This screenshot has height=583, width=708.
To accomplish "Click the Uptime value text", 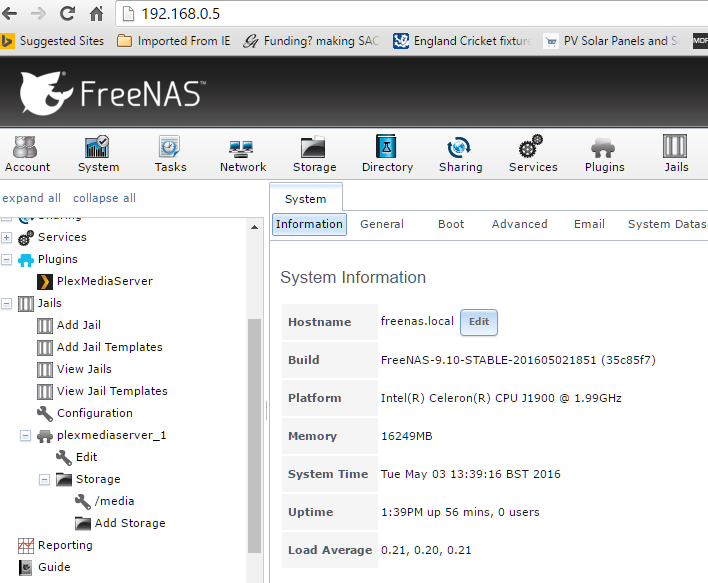I will (460, 513).
